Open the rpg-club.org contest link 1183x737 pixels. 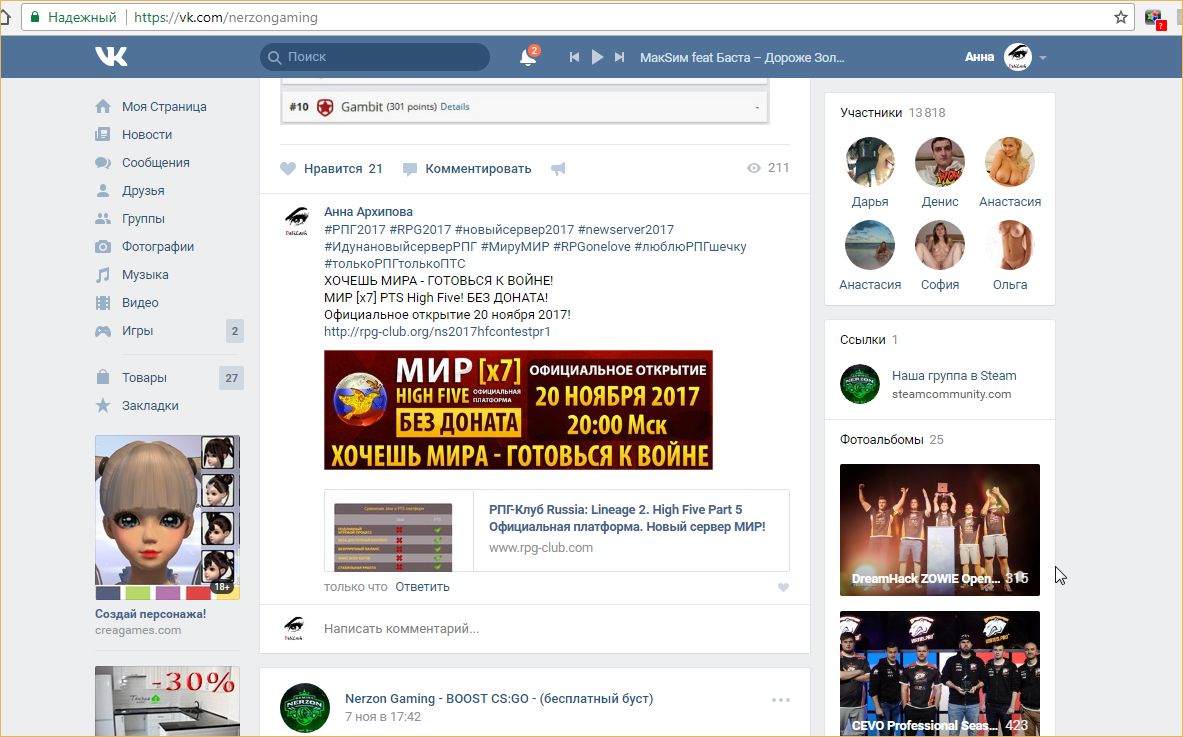point(437,331)
